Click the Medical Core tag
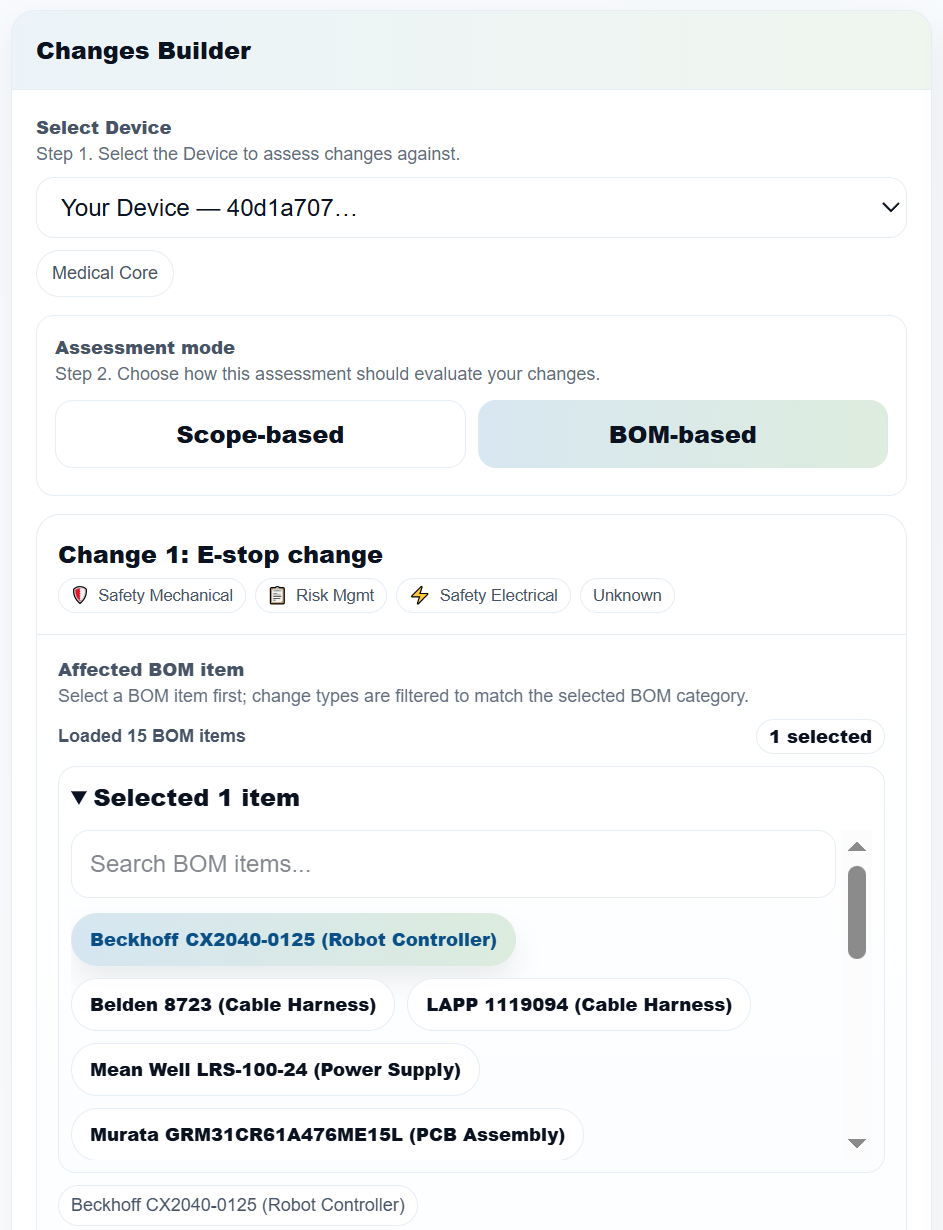The image size is (943, 1230). (104, 272)
